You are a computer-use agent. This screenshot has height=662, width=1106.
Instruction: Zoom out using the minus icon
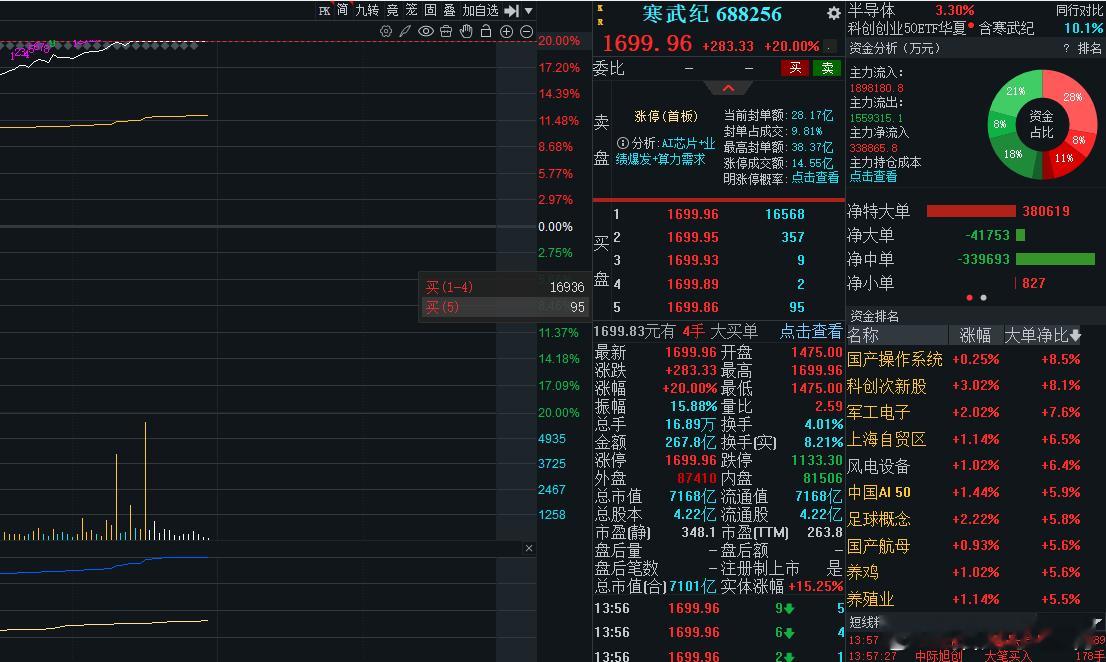point(527,31)
